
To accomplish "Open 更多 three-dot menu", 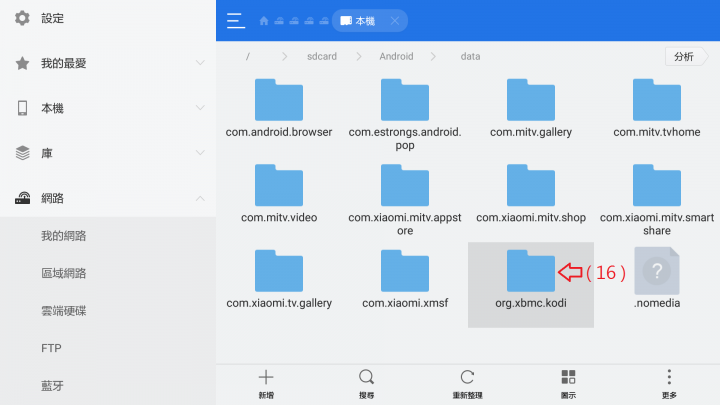I will pos(669,384).
